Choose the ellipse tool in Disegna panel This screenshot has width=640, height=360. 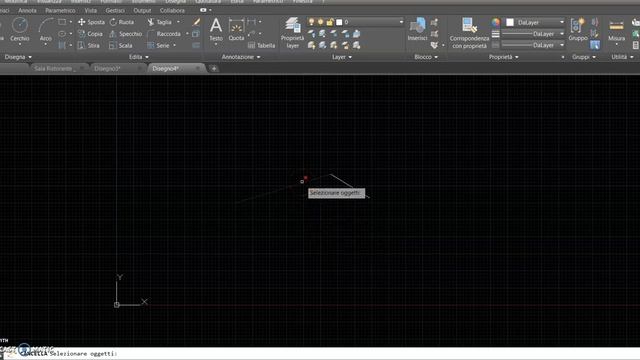click(62, 33)
